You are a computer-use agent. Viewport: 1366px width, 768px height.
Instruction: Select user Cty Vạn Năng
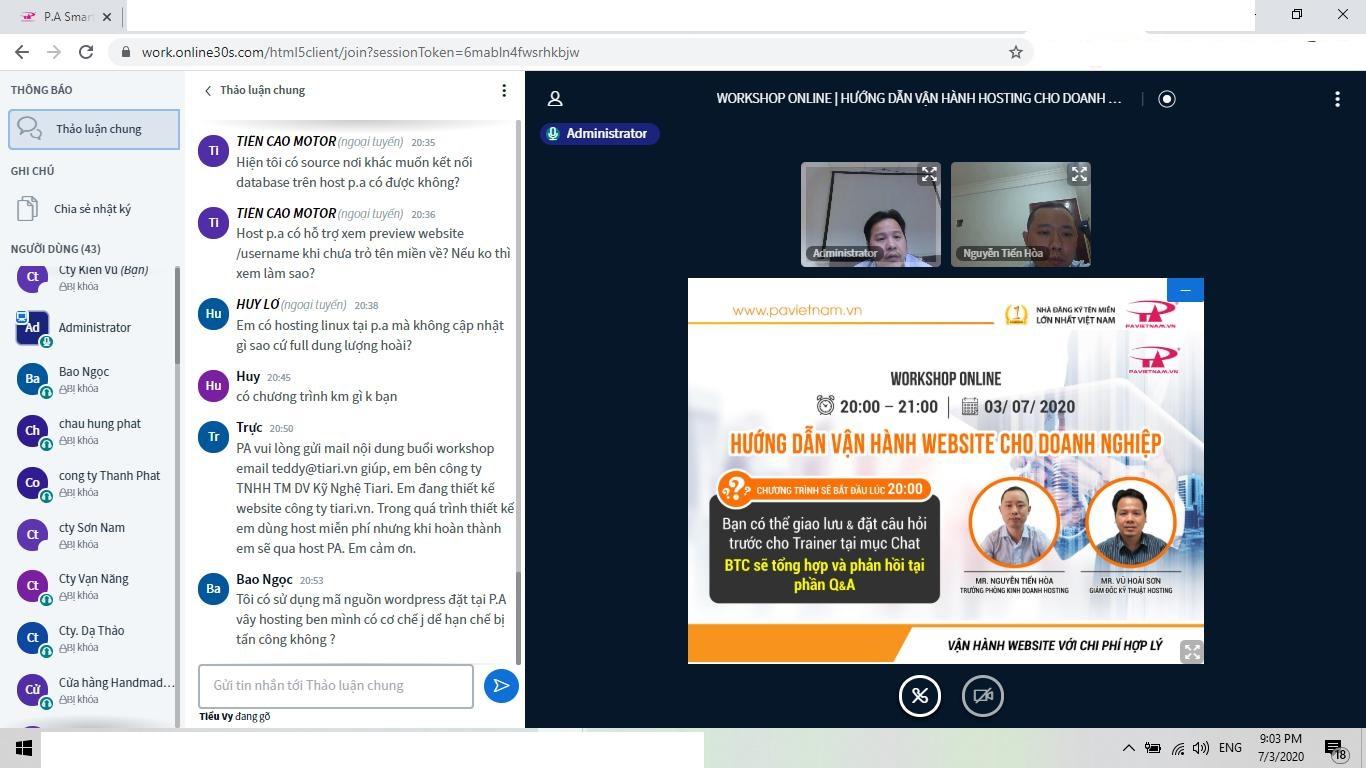pos(94,586)
